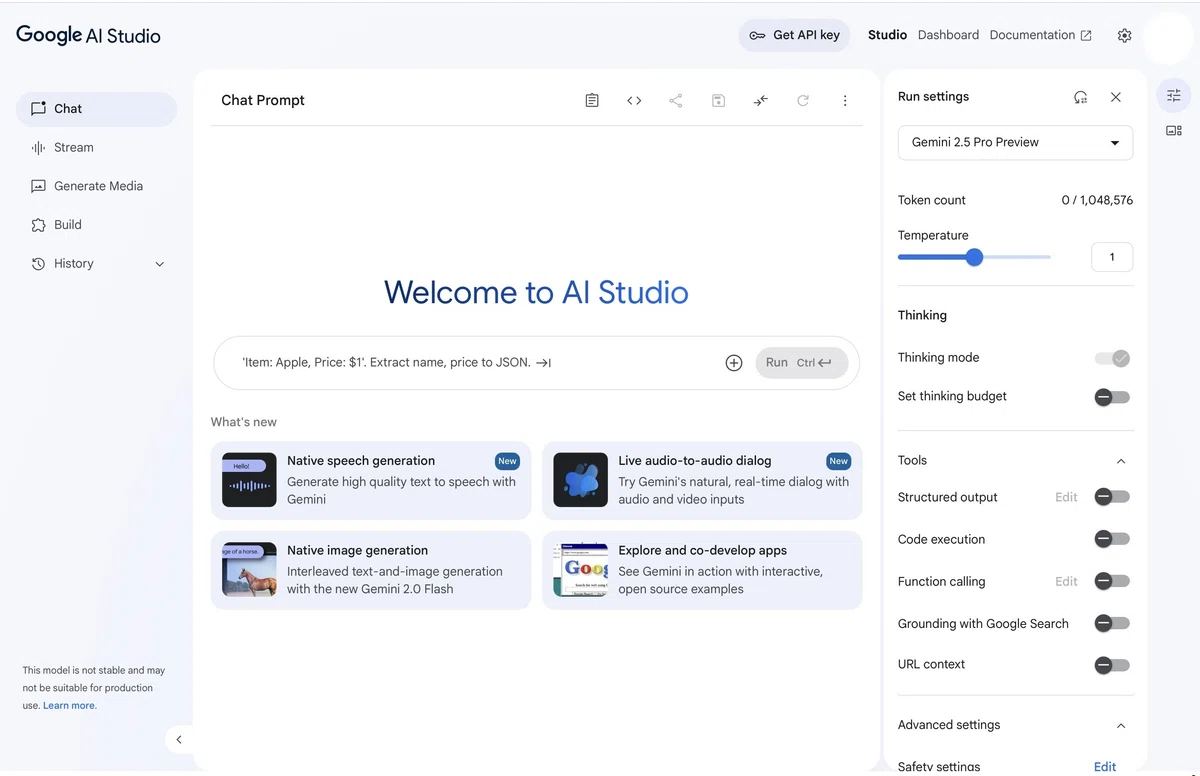Open the three-dot more options menu
The image size is (1200, 776).
point(845,100)
